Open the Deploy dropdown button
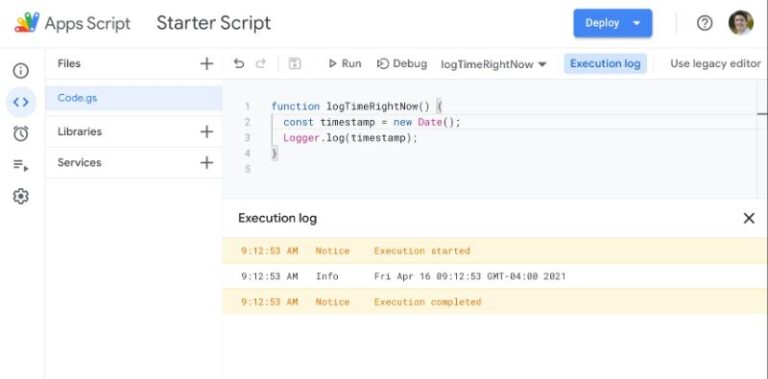This screenshot has height=379, width=768. 613,23
